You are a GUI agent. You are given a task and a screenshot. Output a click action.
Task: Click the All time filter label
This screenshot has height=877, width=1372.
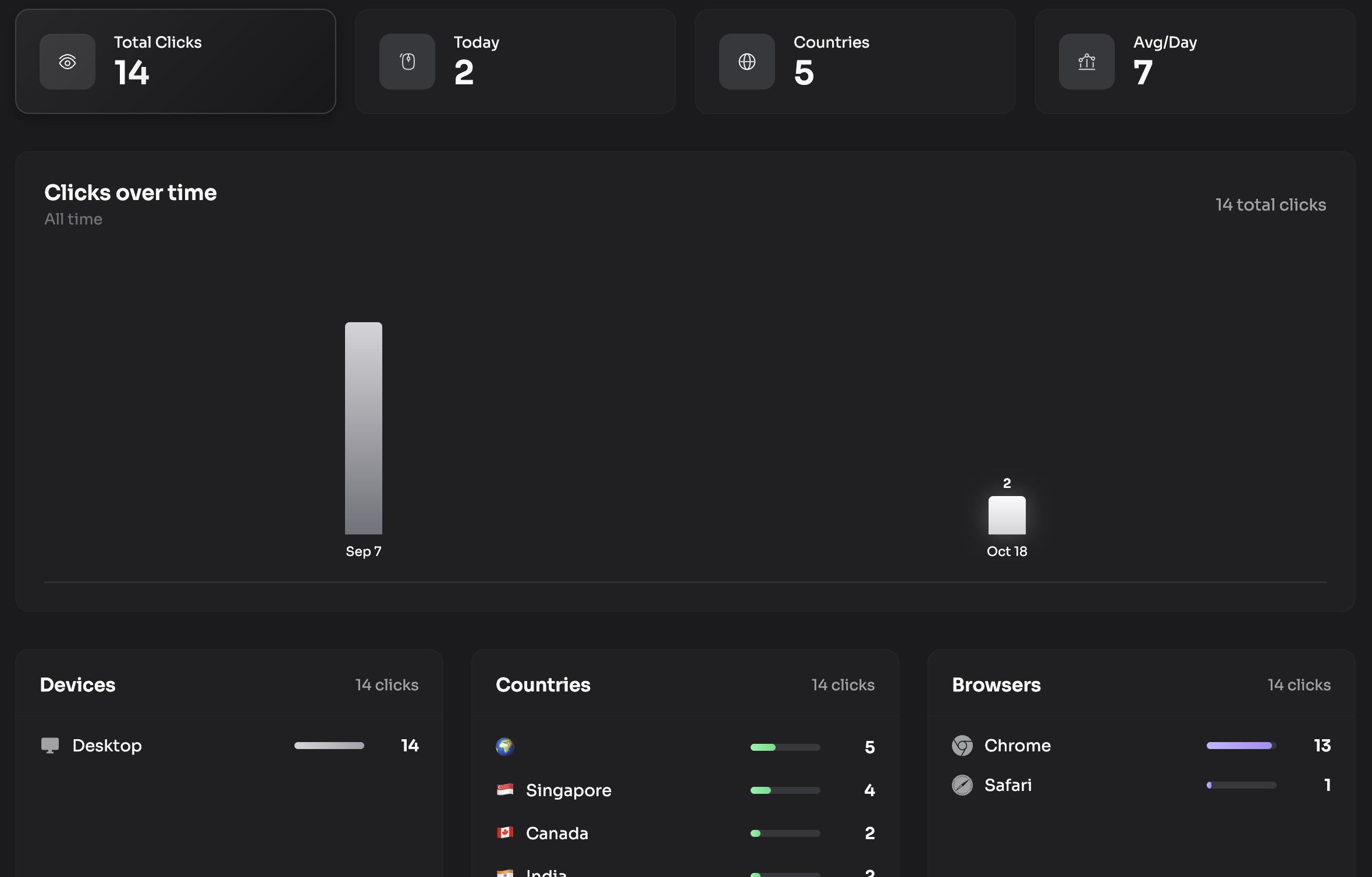[x=73, y=219]
